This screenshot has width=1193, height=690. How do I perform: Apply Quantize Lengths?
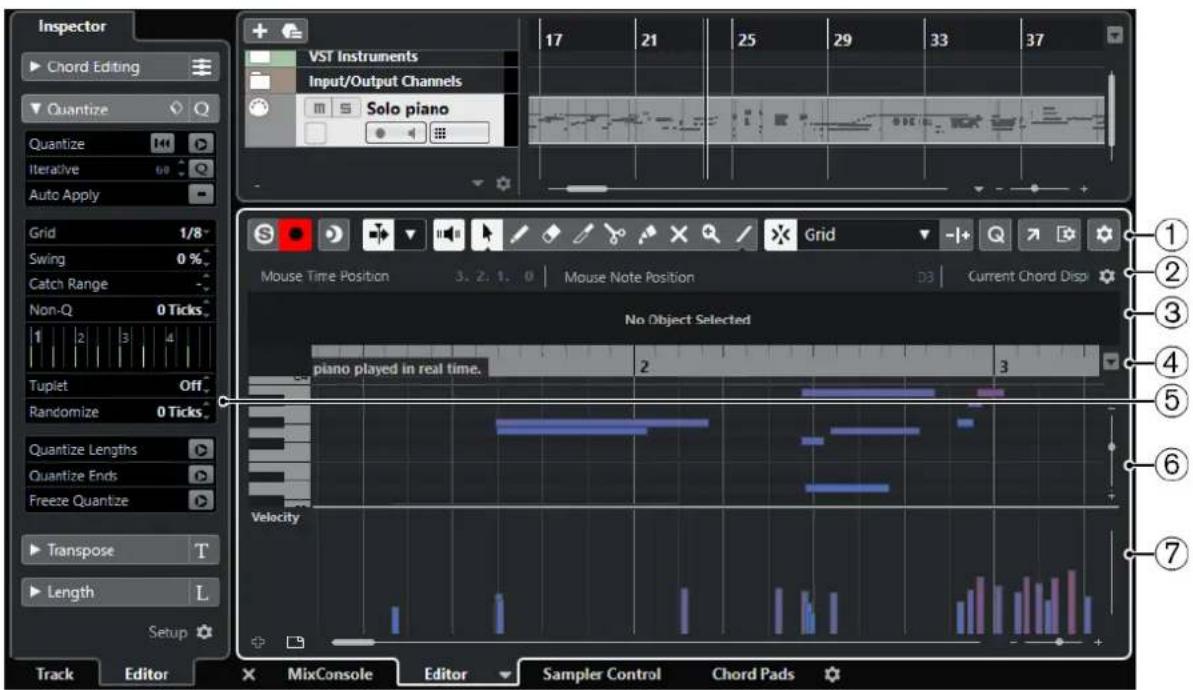point(201,450)
